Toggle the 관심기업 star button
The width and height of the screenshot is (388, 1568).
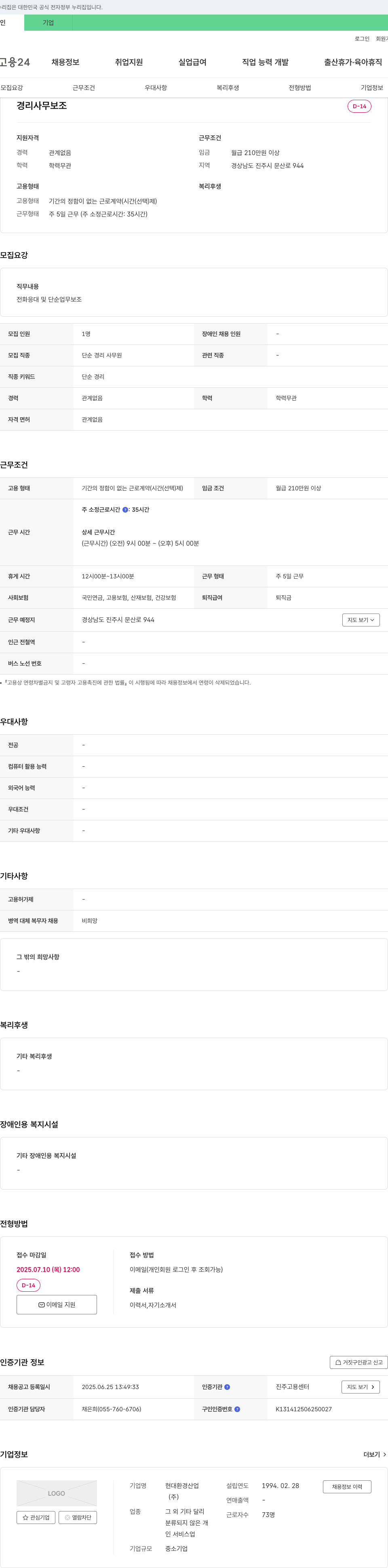[36, 1518]
